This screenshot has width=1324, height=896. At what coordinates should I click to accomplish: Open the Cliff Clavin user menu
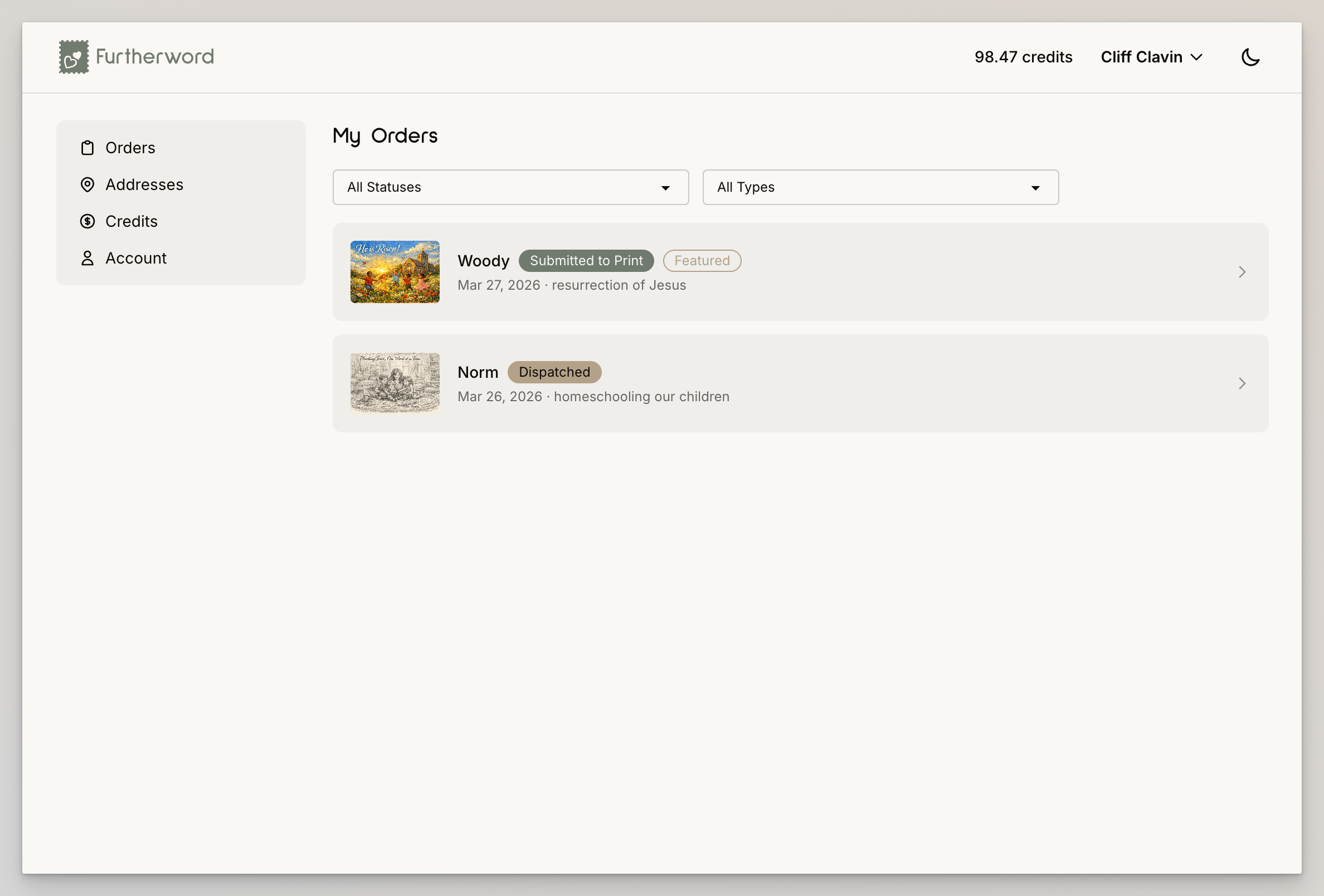tap(1151, 57)
